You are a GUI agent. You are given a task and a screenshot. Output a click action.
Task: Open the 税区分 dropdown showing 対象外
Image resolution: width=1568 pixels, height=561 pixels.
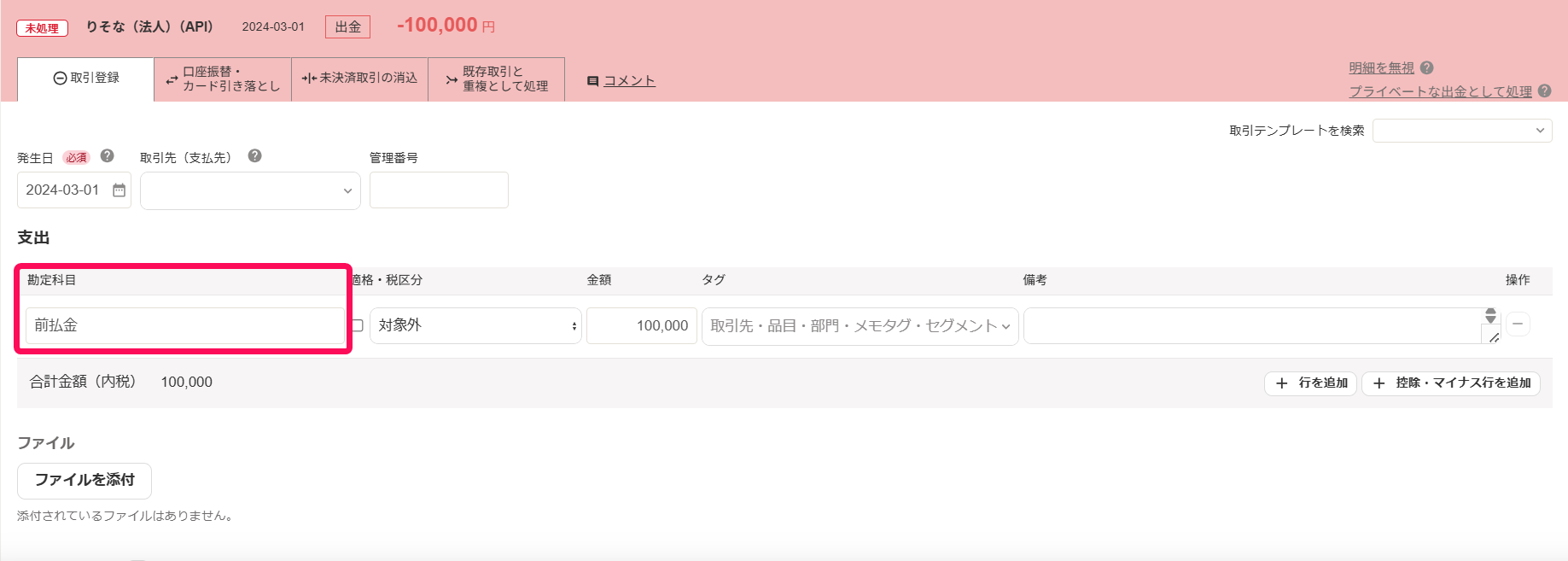pos(475,325)
